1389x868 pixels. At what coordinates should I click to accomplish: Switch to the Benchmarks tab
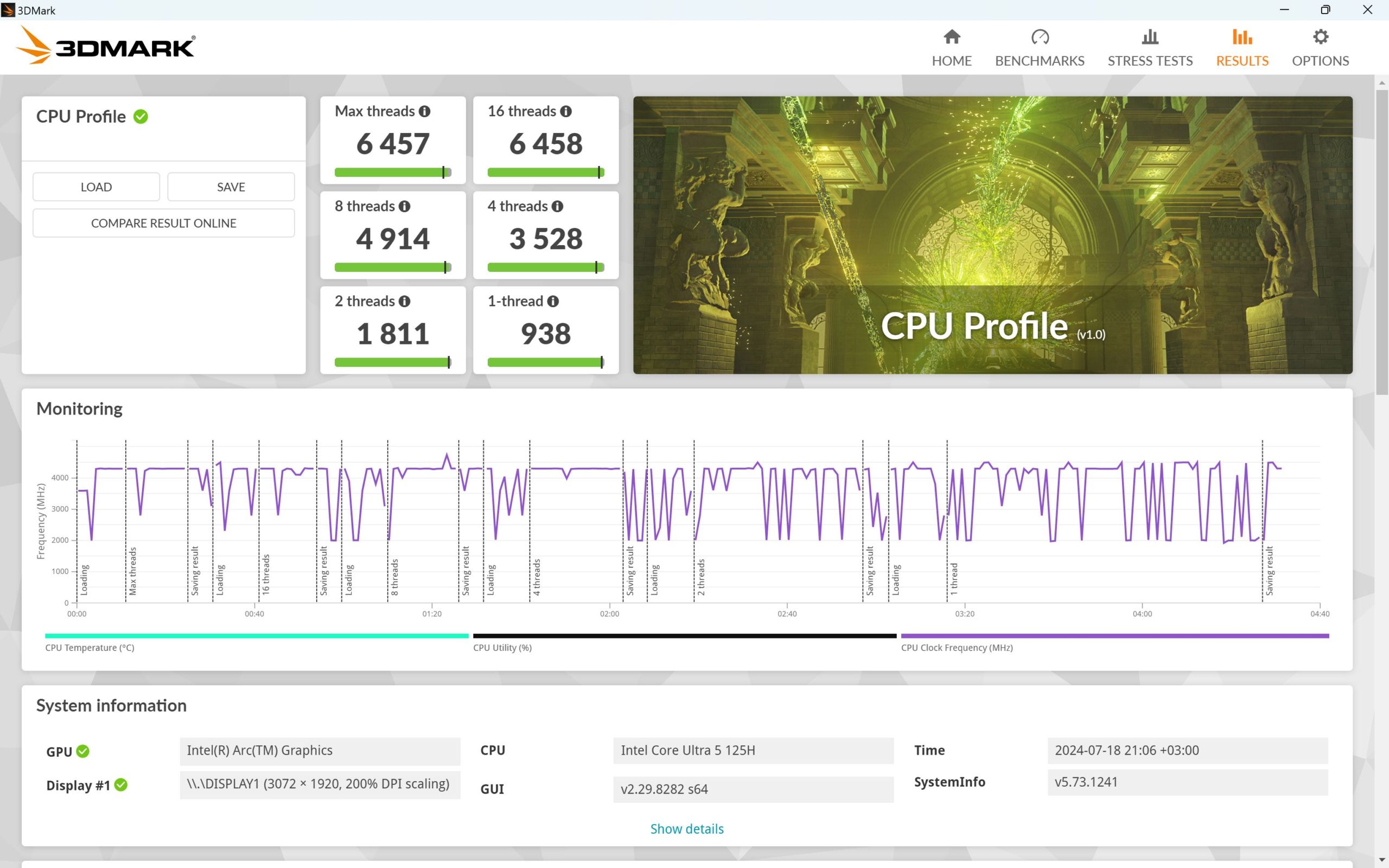[1040, 48]
